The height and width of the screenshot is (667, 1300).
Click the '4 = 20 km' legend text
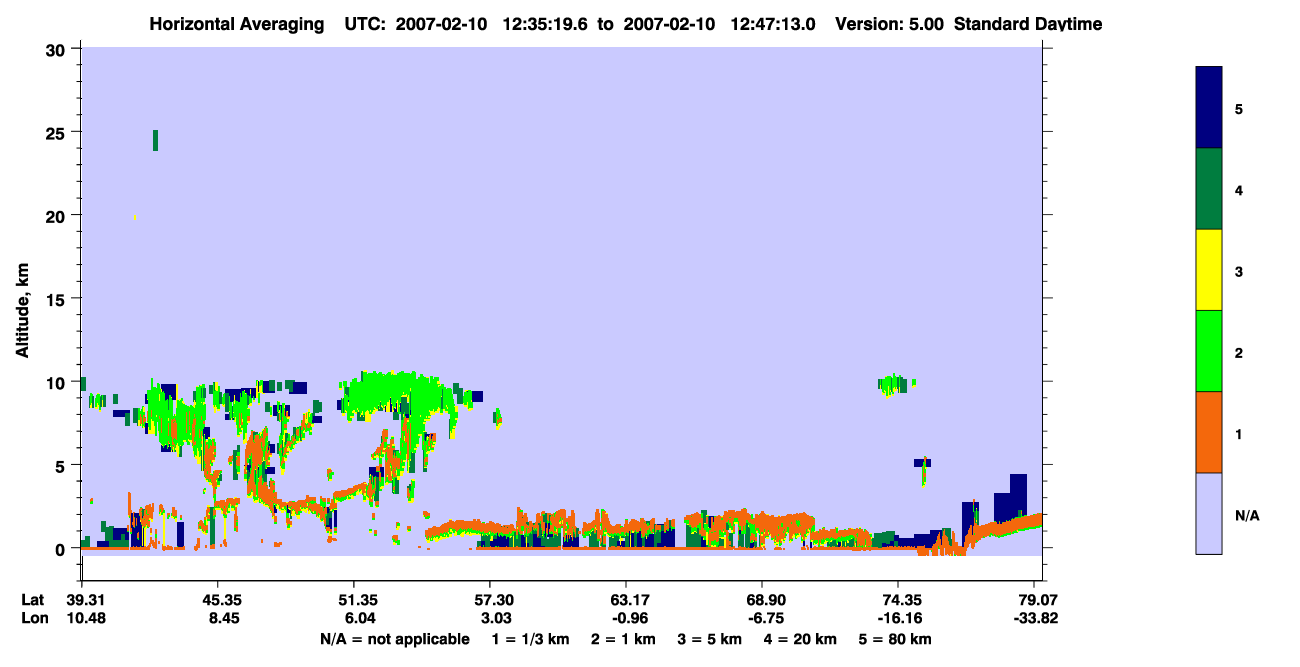(800, 639)
